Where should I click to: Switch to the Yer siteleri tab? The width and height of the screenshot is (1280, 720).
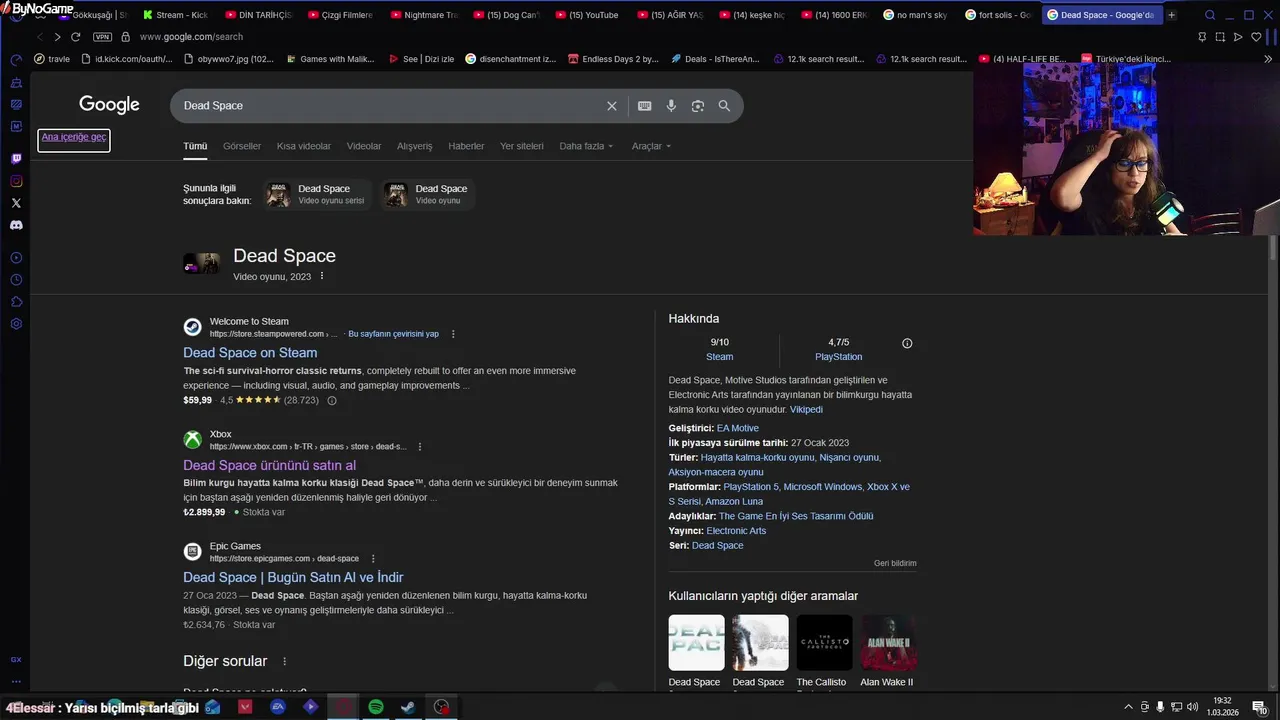522,146
